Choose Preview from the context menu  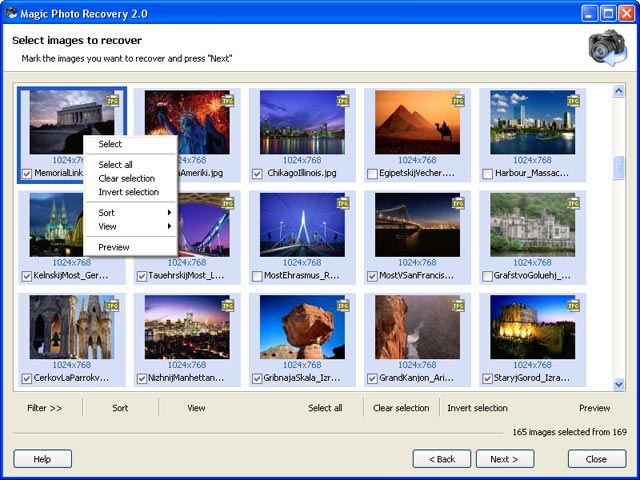114,247
